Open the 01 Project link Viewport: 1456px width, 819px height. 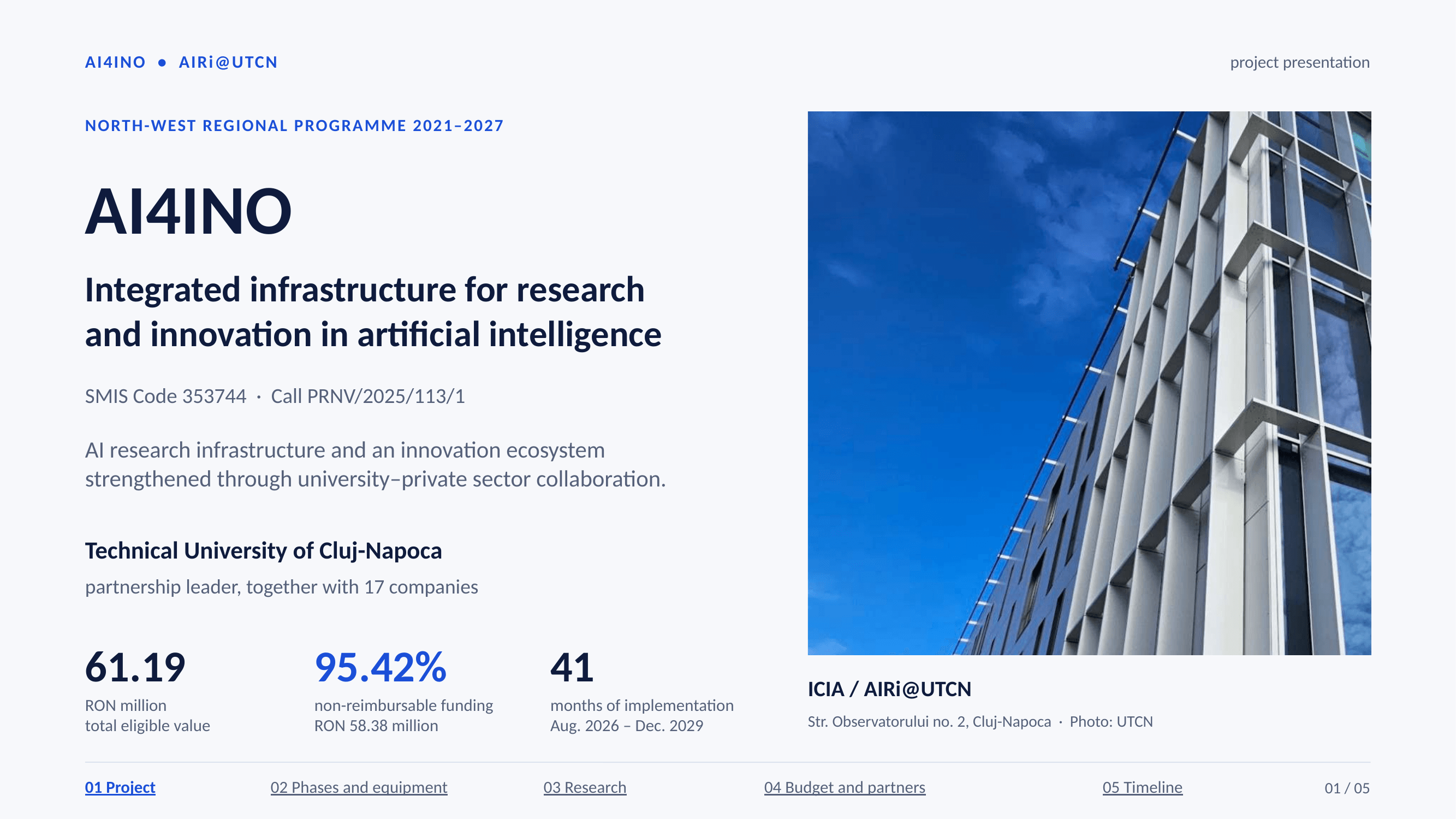coord(120,787)
